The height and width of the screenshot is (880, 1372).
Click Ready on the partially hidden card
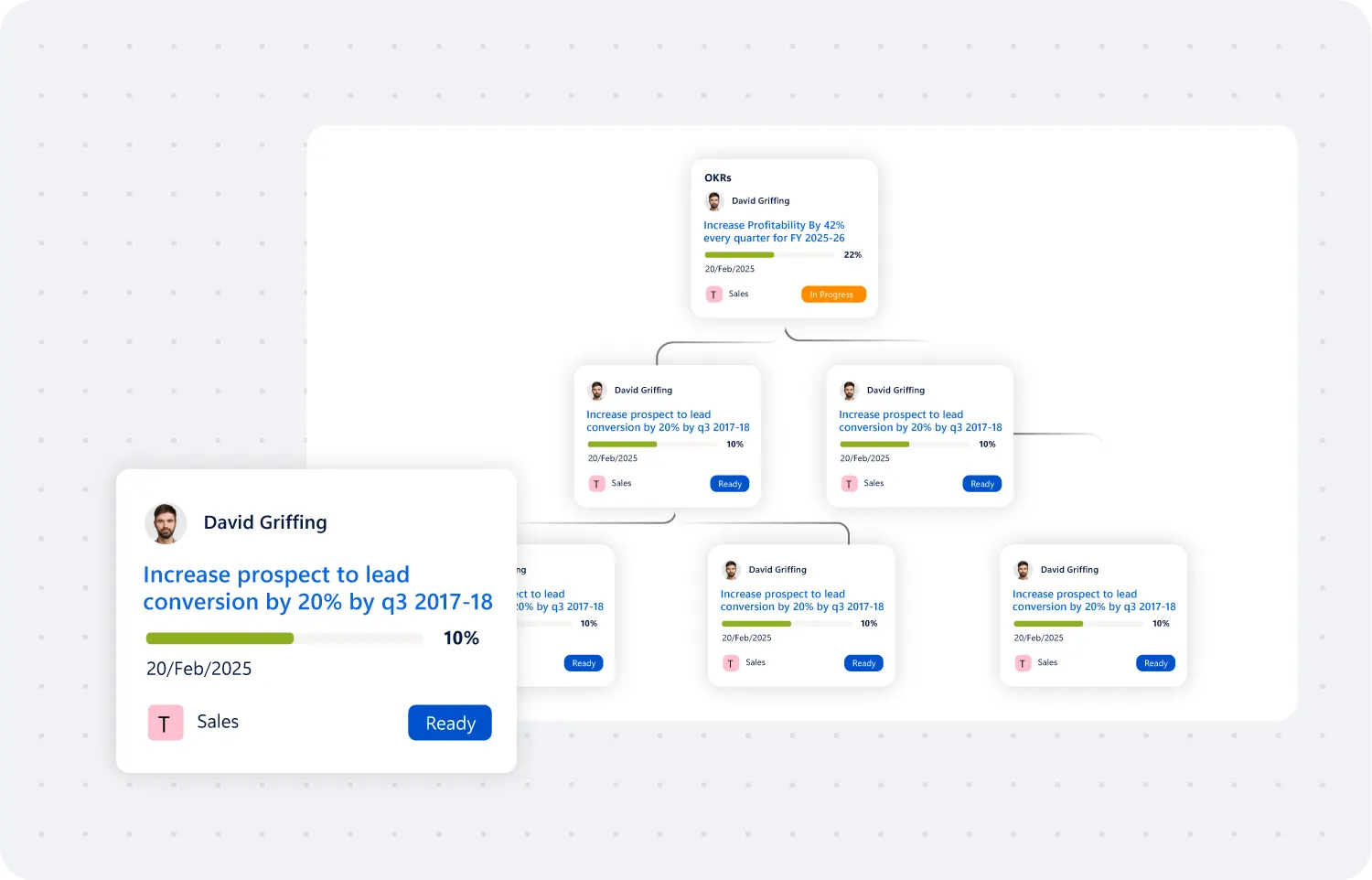584,663
